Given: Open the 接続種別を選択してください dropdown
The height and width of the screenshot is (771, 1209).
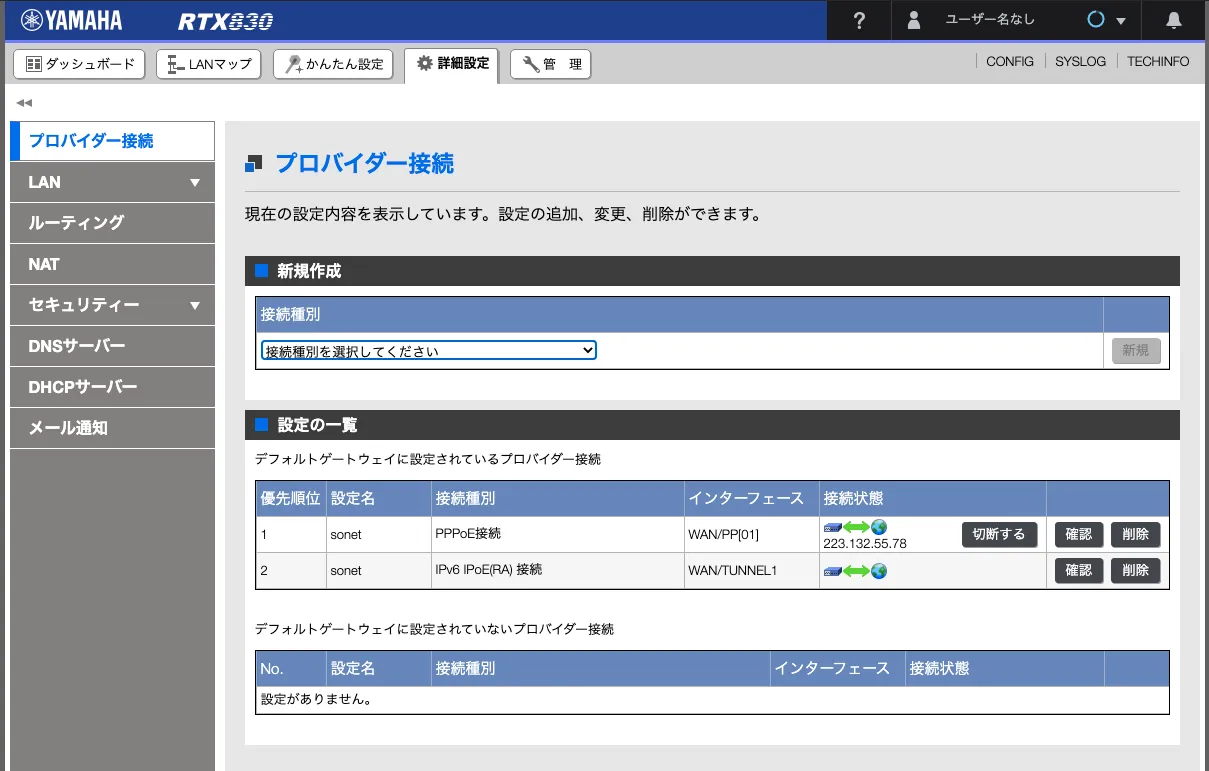Looking at the screenshot, I should pos(428,350).
